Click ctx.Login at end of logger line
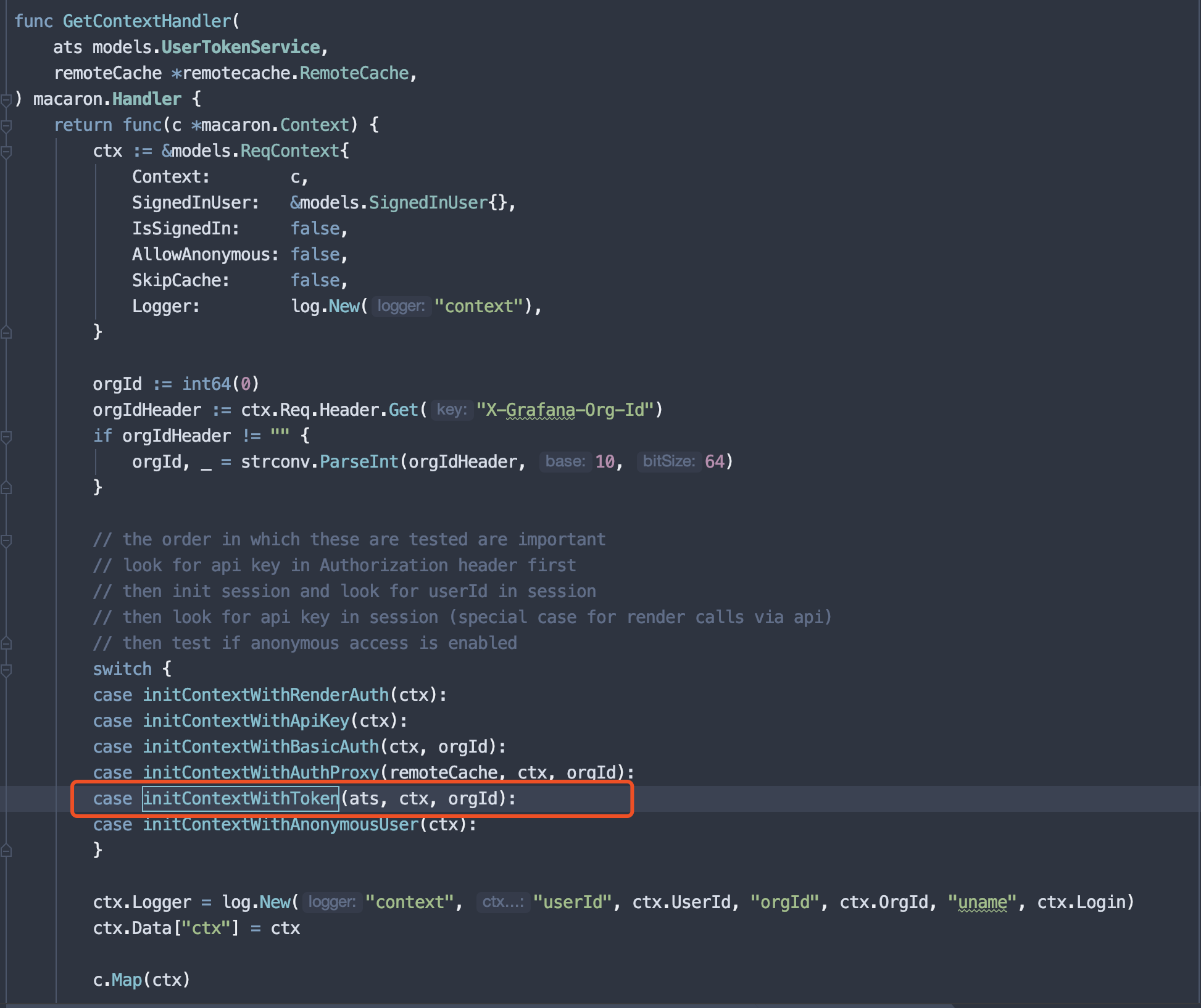The width and height of the screenshot is (1201, 1008). click(1081, 902)
